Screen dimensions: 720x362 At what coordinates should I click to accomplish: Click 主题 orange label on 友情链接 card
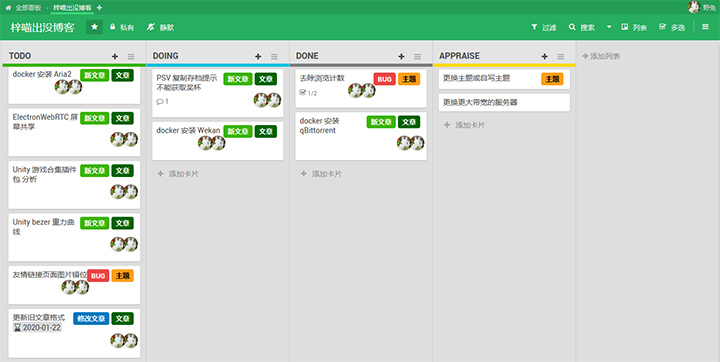[x=123, y=276]
